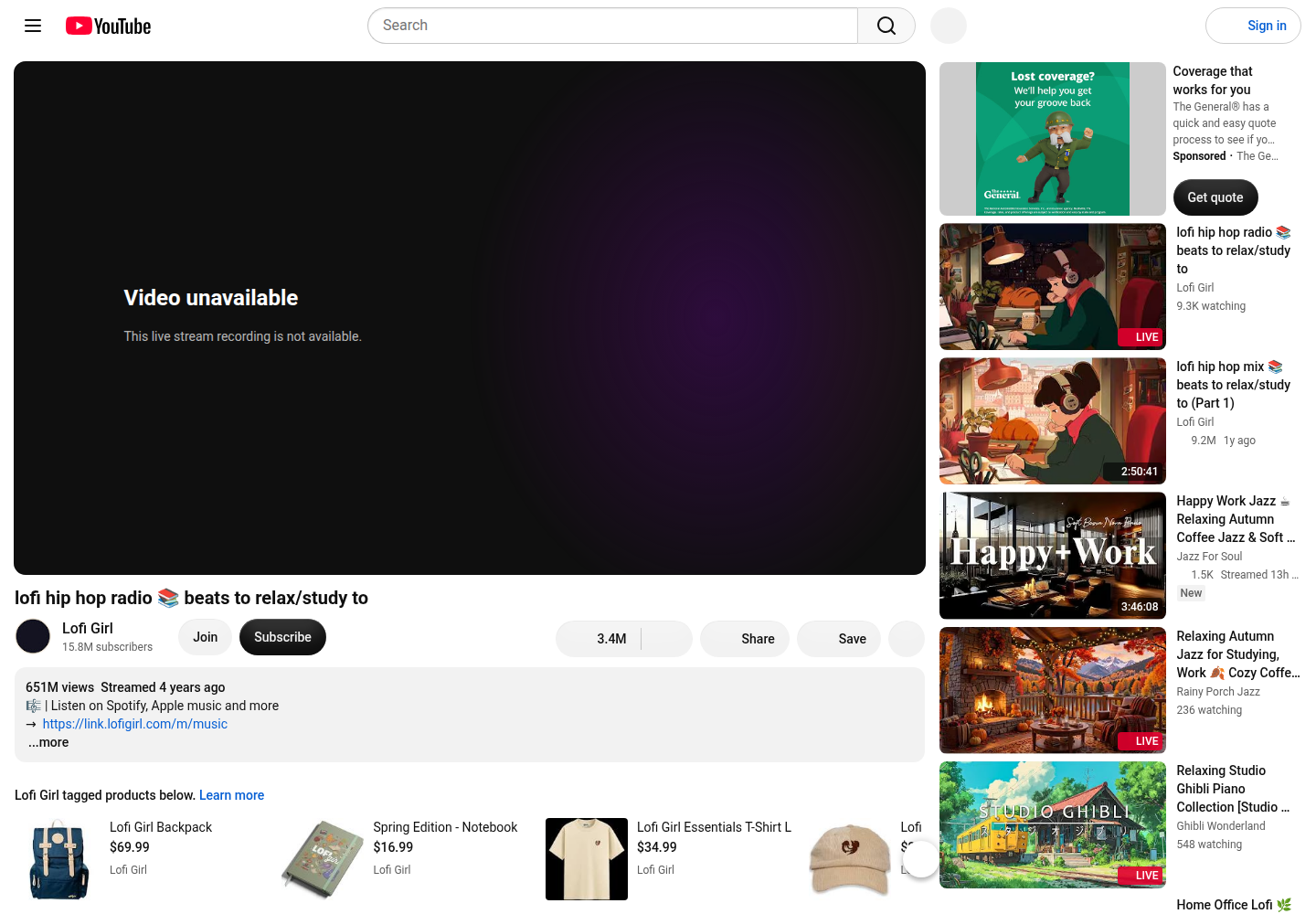1316x914 pixels.
Task: Select the 15.8M subscribers text
Action: 107,647
